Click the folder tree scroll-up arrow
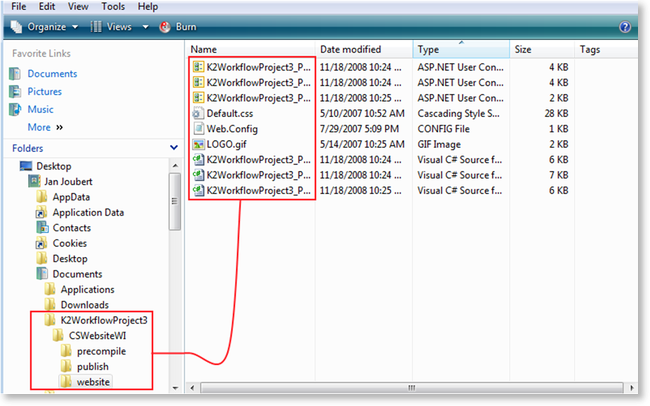This screenshot has height=406, width=650. pos(175,165)
